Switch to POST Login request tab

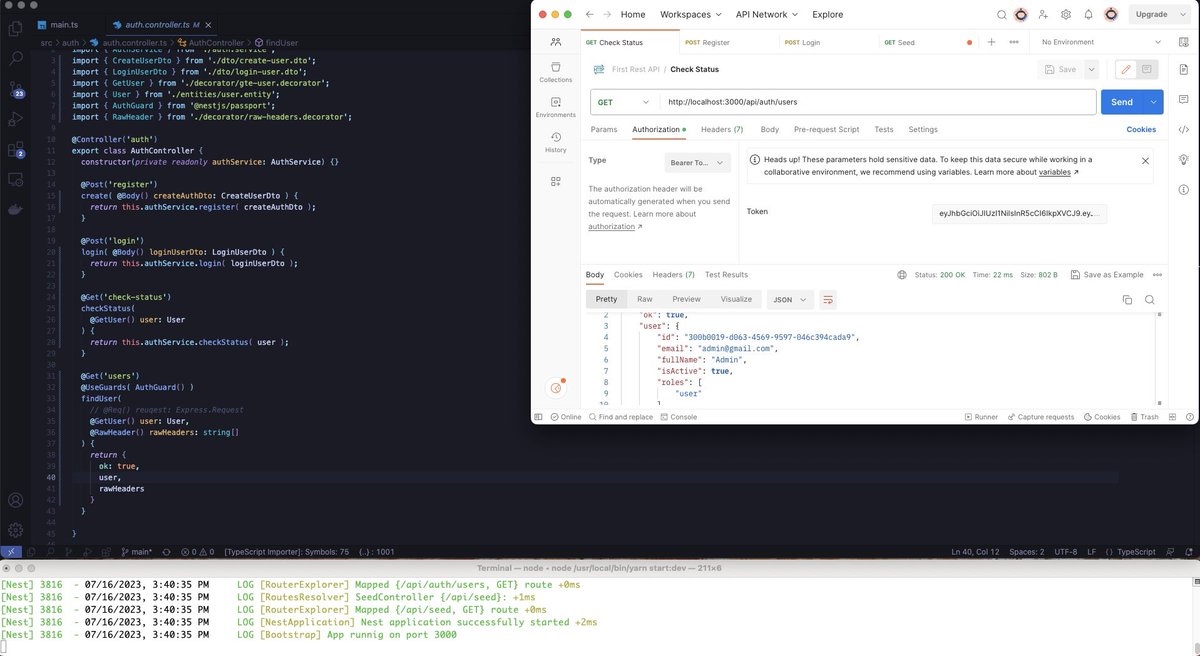point(802,43)
